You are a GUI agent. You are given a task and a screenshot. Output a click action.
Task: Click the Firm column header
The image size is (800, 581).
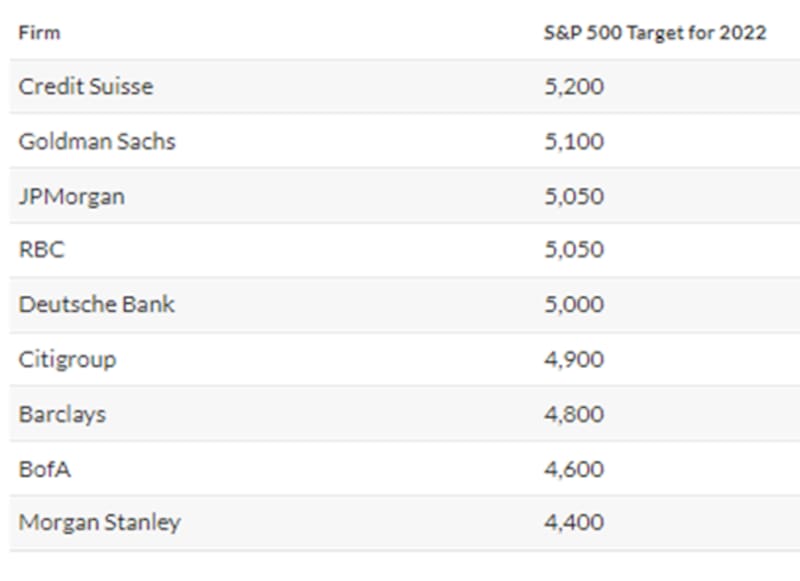click(x=39, y=33)
